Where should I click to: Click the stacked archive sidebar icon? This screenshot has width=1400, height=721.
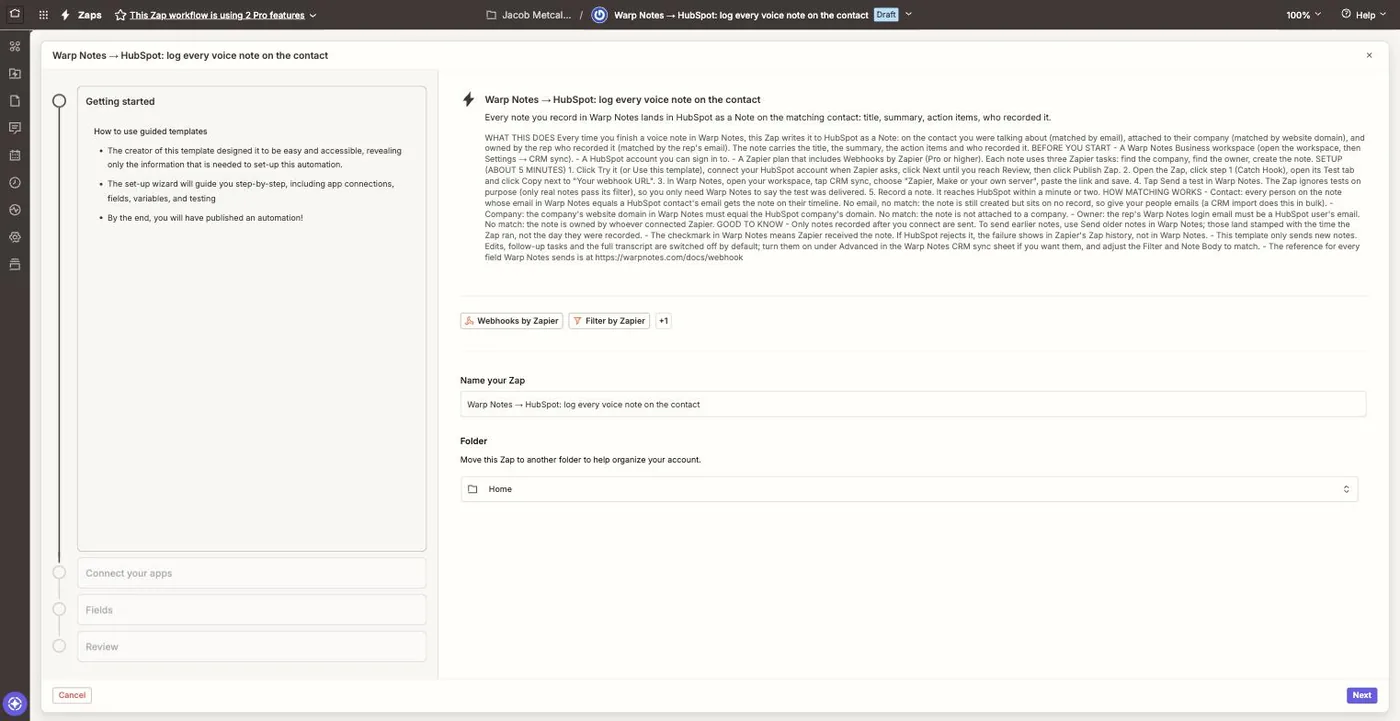[x=15, y=264]
